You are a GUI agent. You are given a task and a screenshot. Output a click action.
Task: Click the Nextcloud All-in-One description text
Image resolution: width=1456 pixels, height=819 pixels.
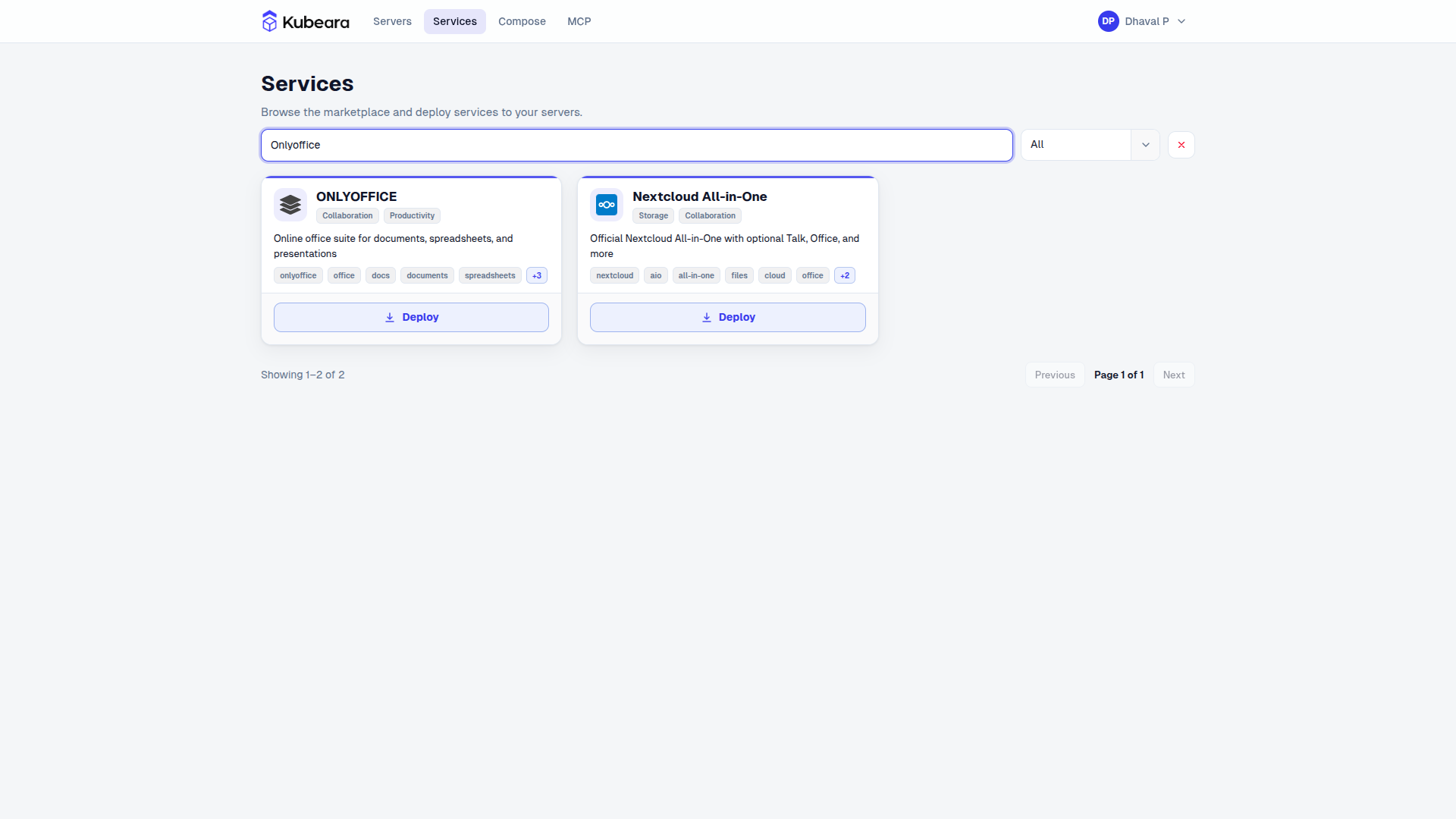tap(725, 246)
